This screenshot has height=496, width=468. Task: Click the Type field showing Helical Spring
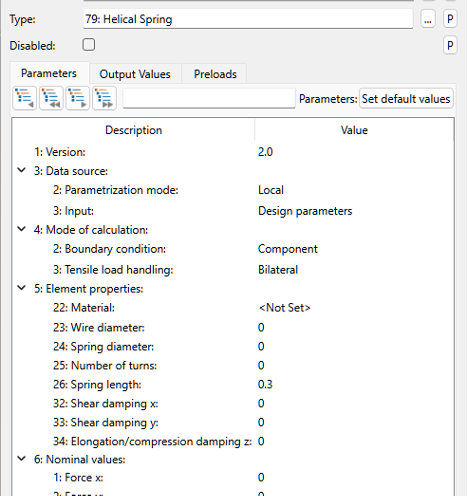[x=248, y=19]
